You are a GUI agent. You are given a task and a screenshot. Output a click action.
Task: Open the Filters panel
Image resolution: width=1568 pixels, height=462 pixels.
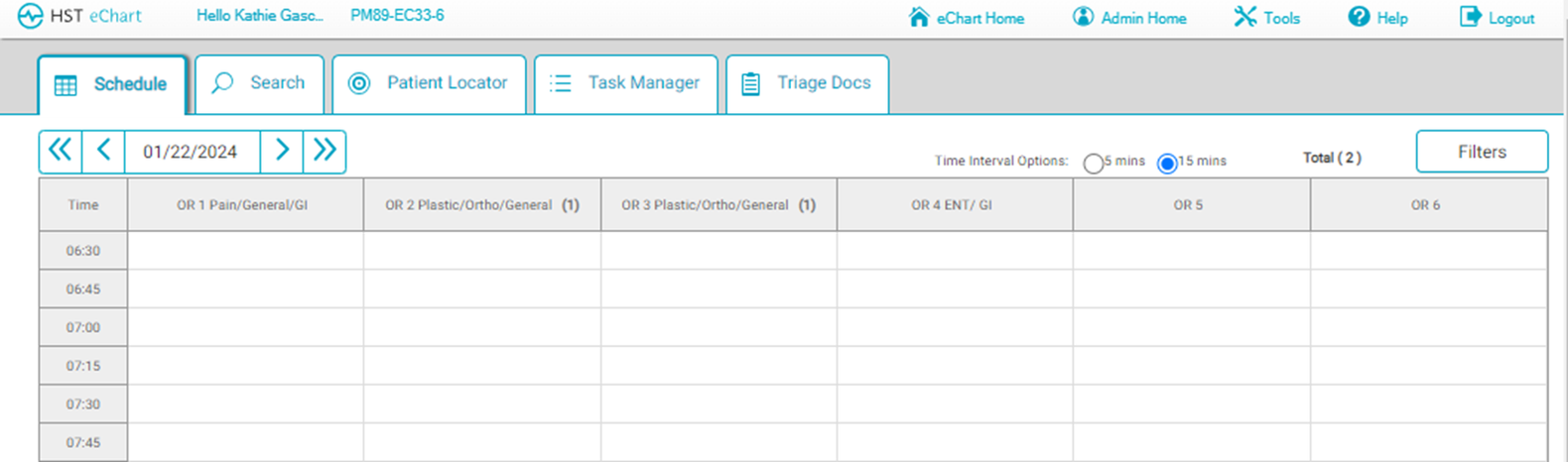click(x=1481, y=152)
